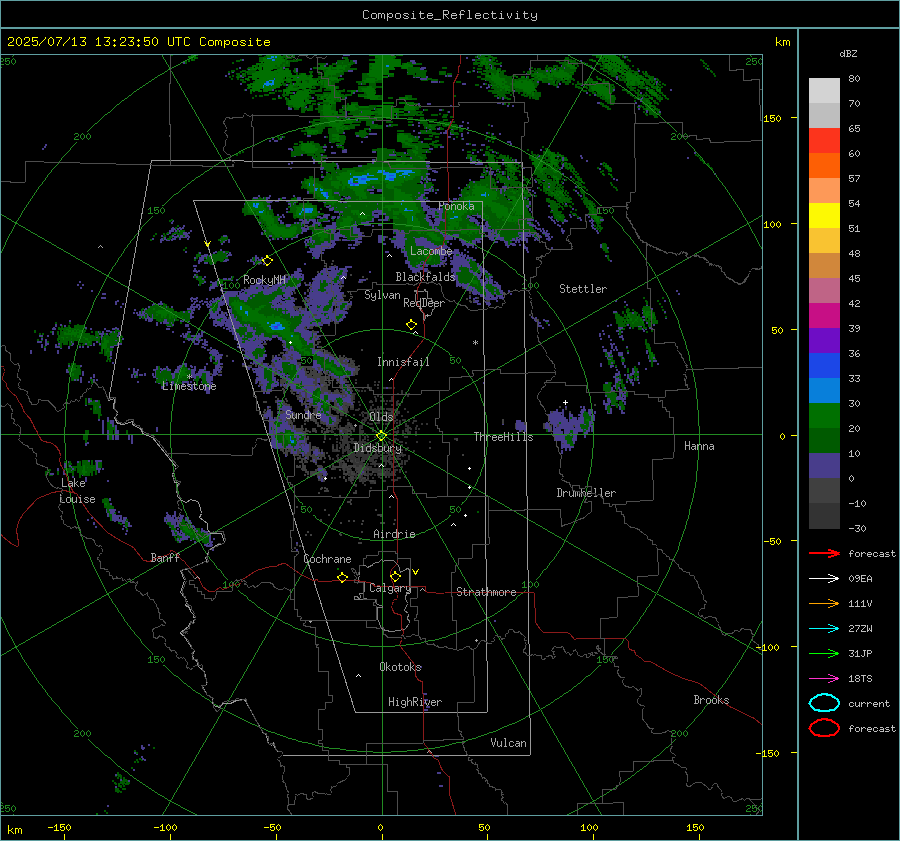The image size is (900, 841).
Task: Click the Lacombe label
Action: click(x=431, y=251)
